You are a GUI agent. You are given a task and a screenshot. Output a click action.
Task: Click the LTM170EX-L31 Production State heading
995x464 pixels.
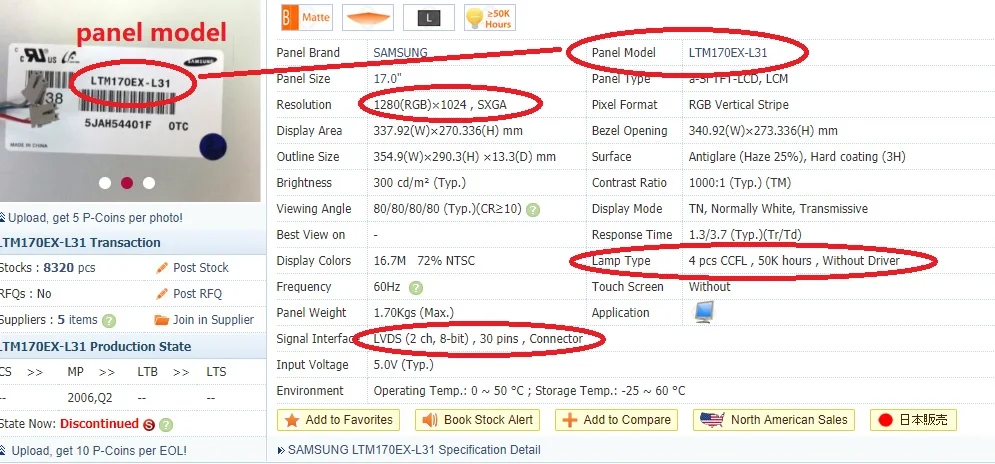[x=95, y=347]
